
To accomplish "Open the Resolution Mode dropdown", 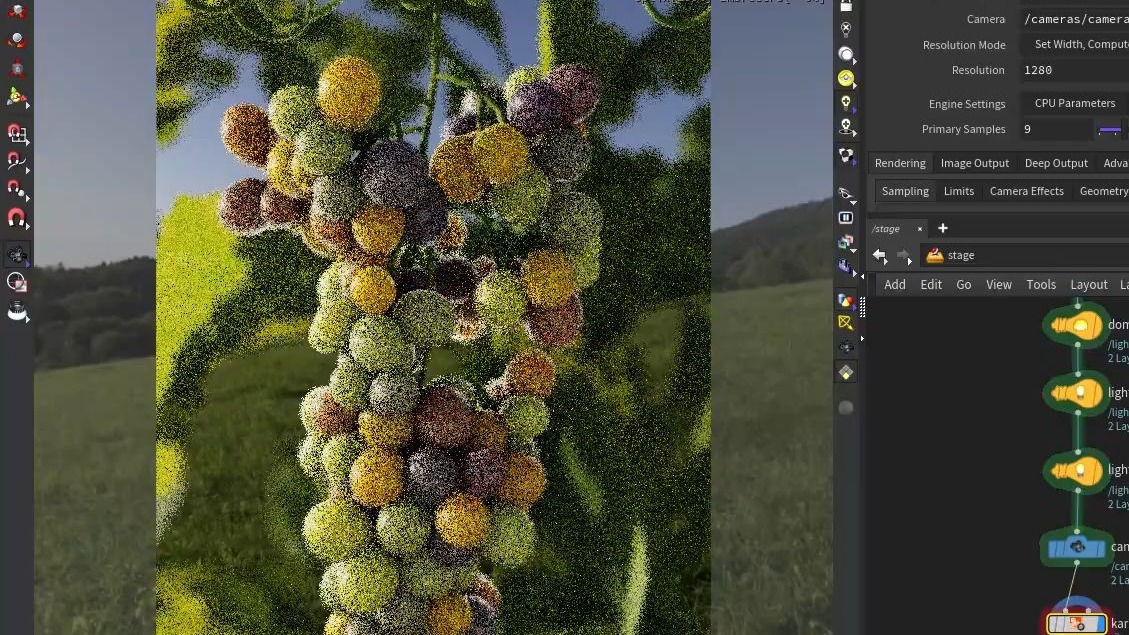I will coord(1074,45).
